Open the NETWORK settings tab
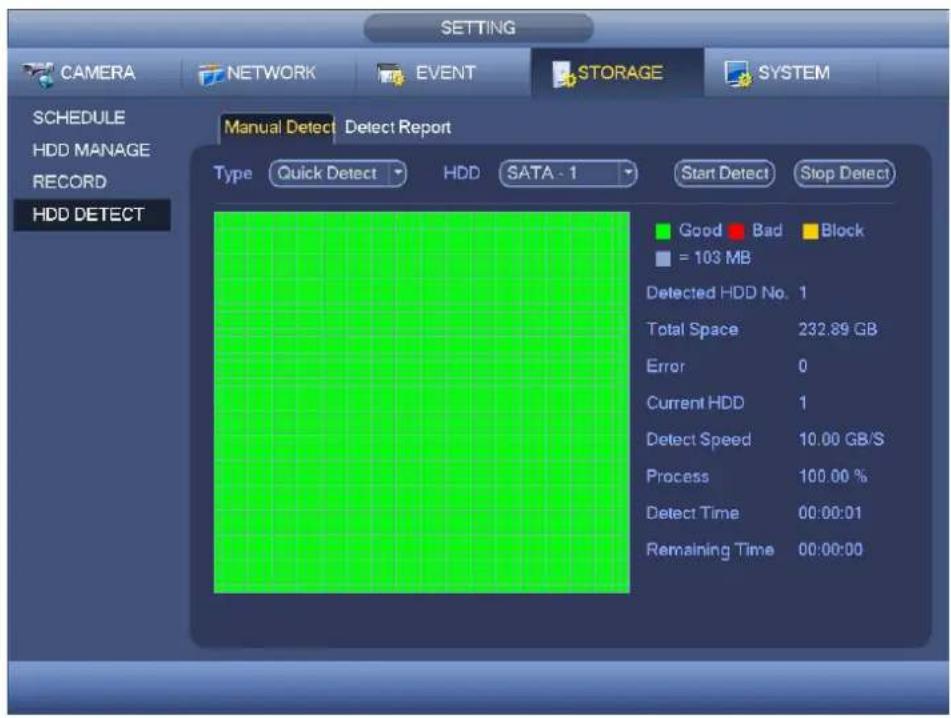The image size is (951, 718). pos(269,73)
